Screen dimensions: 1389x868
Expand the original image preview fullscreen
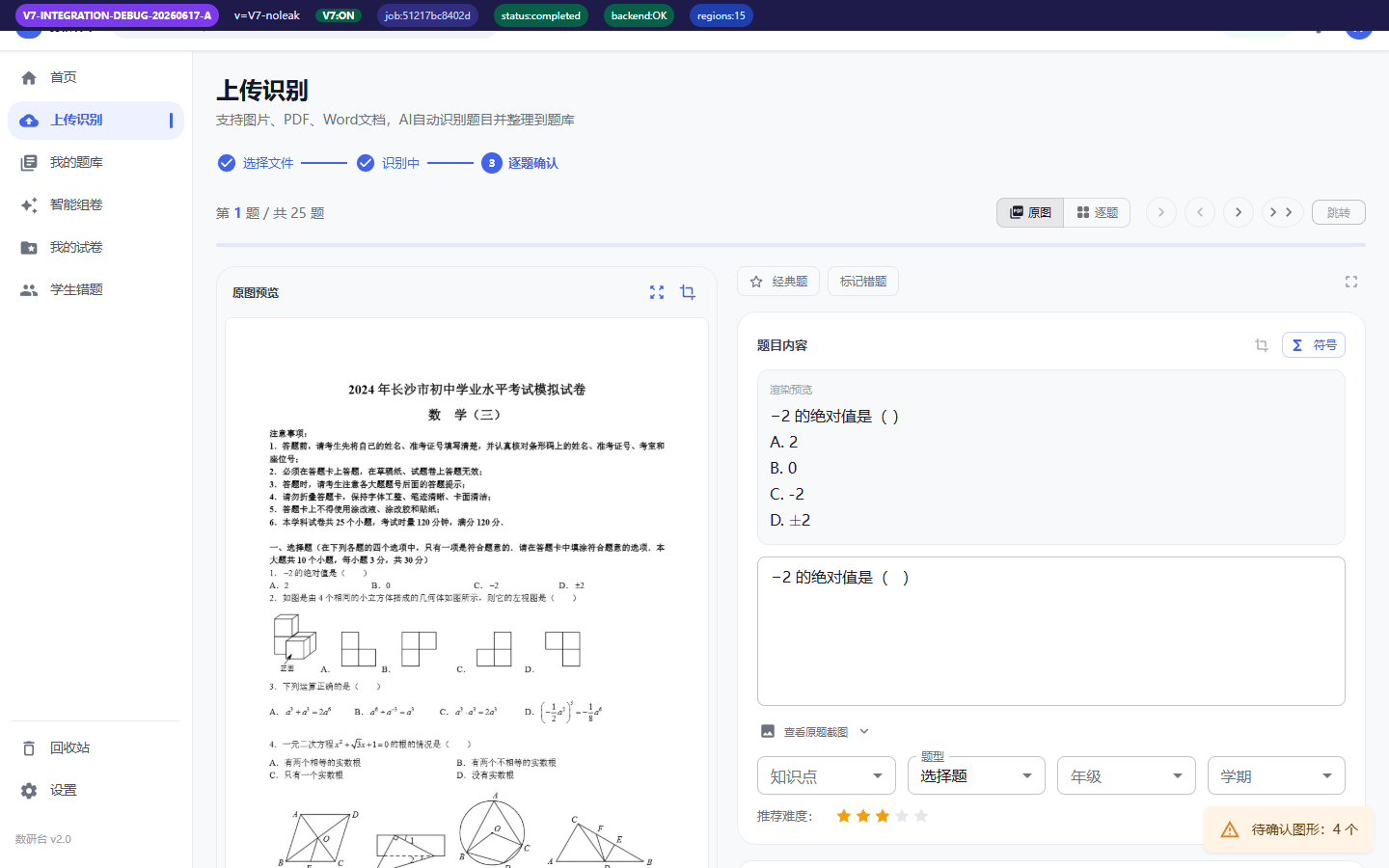point(657,292)
